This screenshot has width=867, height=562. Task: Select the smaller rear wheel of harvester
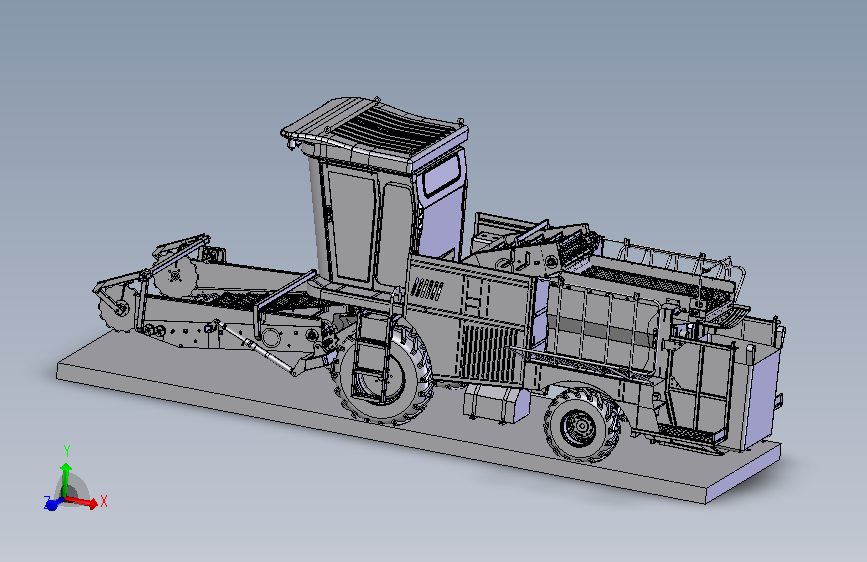click(584, 424)
